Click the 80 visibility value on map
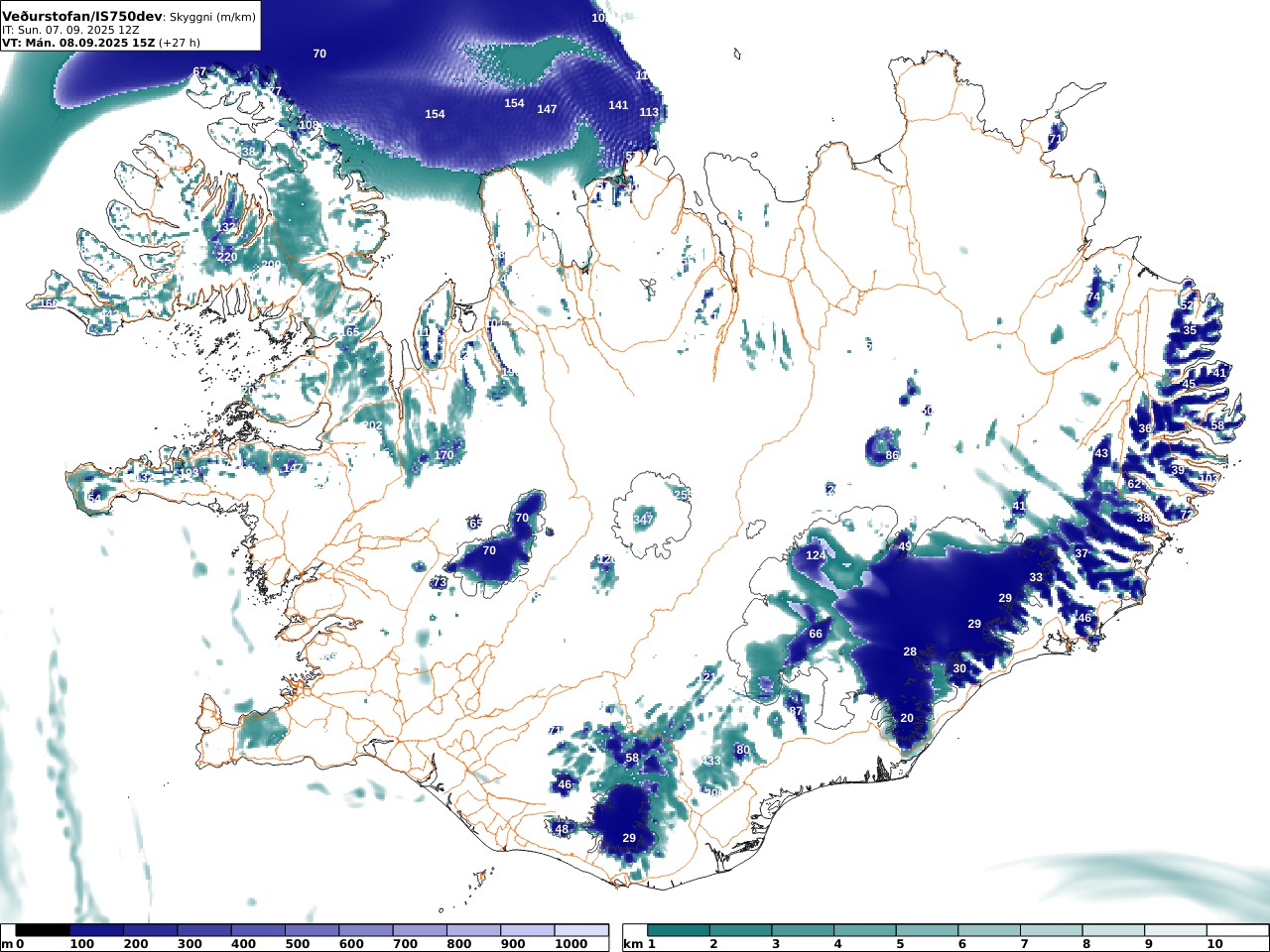The height and width of the screenshot is (952, 1270). point(742,750)
